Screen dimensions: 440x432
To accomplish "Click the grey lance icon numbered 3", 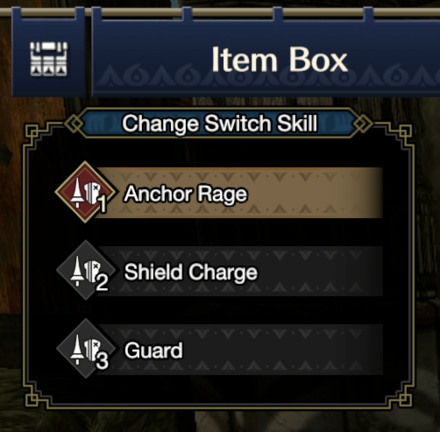I will click(86, 349).
